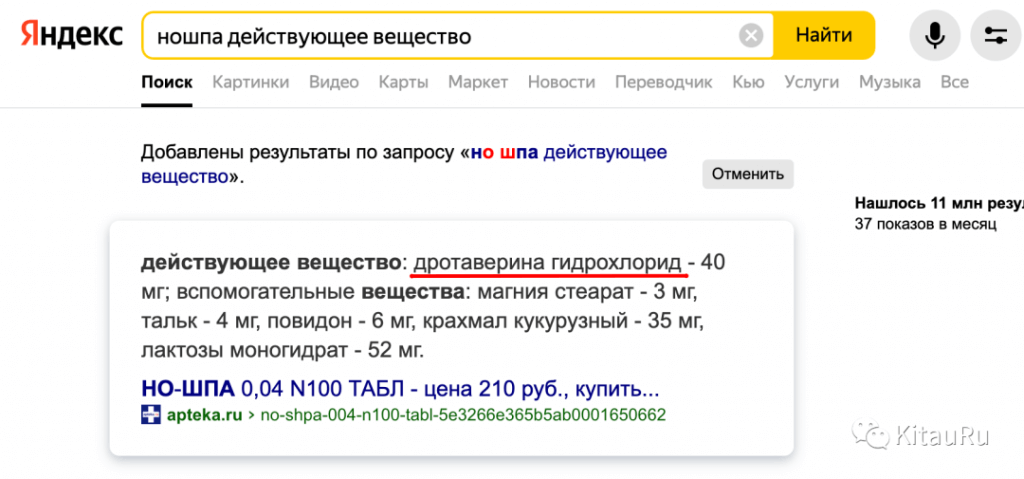Switch to the Переводчик tab

[664, 82]
